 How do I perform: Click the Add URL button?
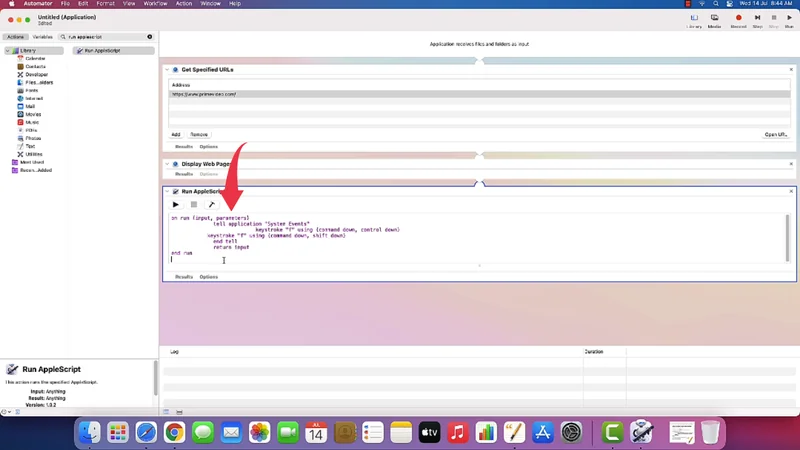[x=176, y=134]
